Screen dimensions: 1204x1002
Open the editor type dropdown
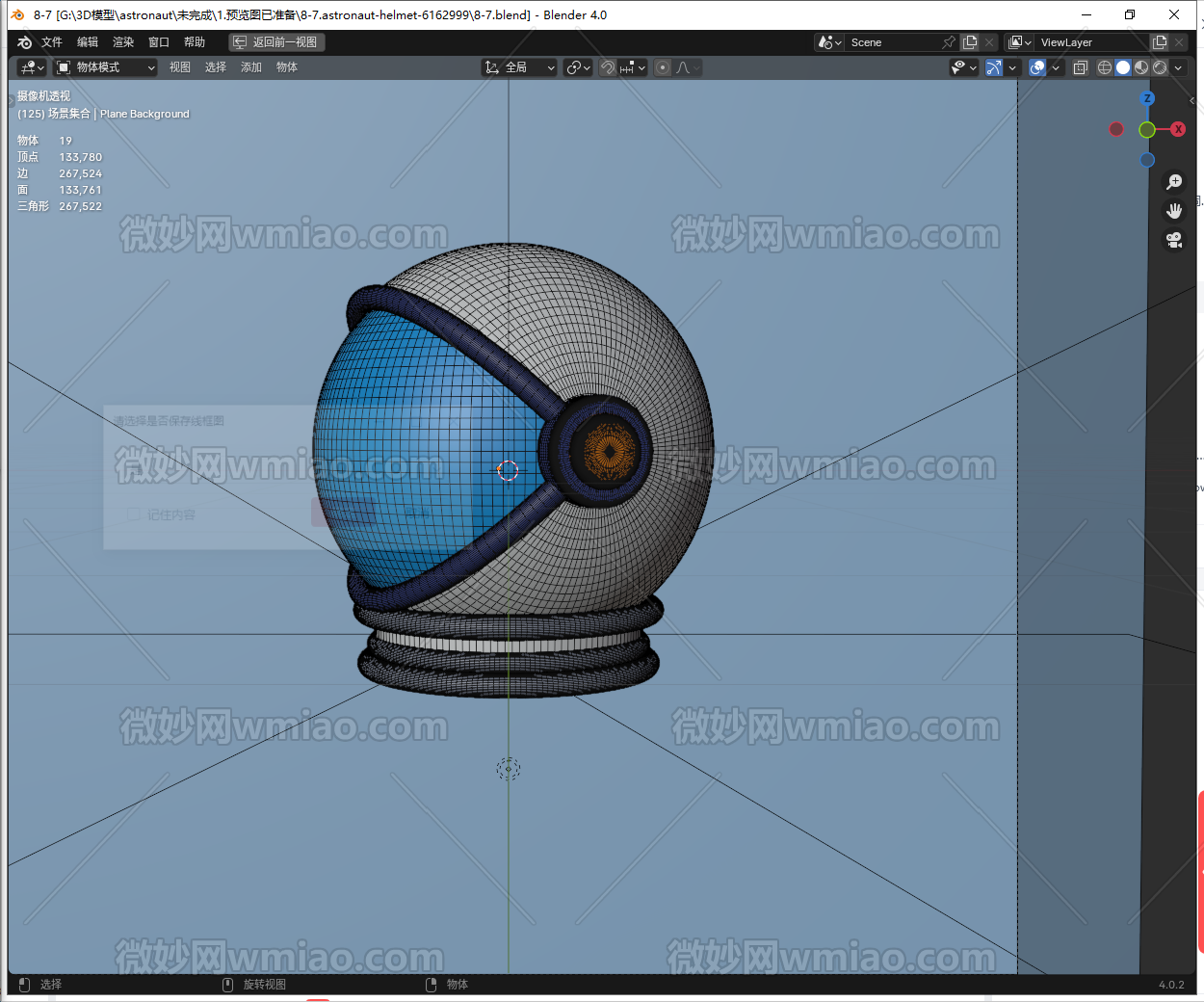[32, 67]
